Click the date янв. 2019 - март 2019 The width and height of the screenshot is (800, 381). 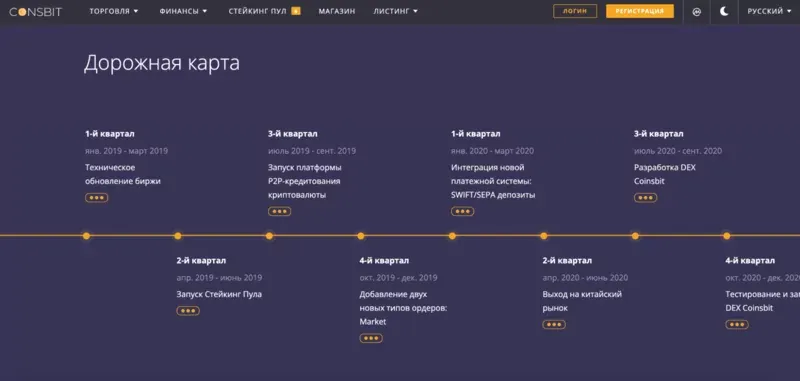coord(126,151)
